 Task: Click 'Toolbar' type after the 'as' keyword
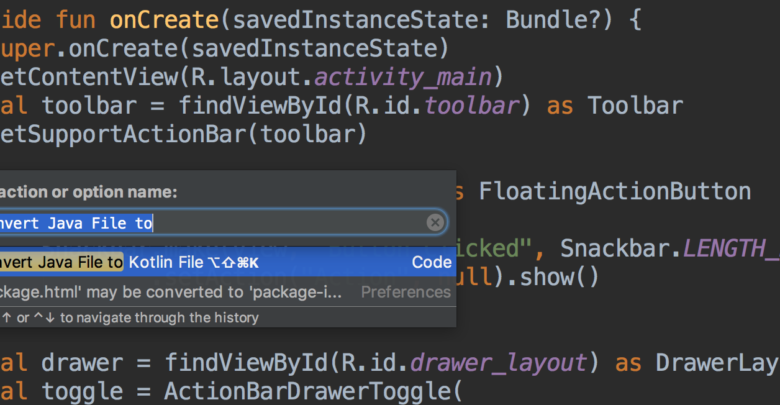[x=635, y=106]
